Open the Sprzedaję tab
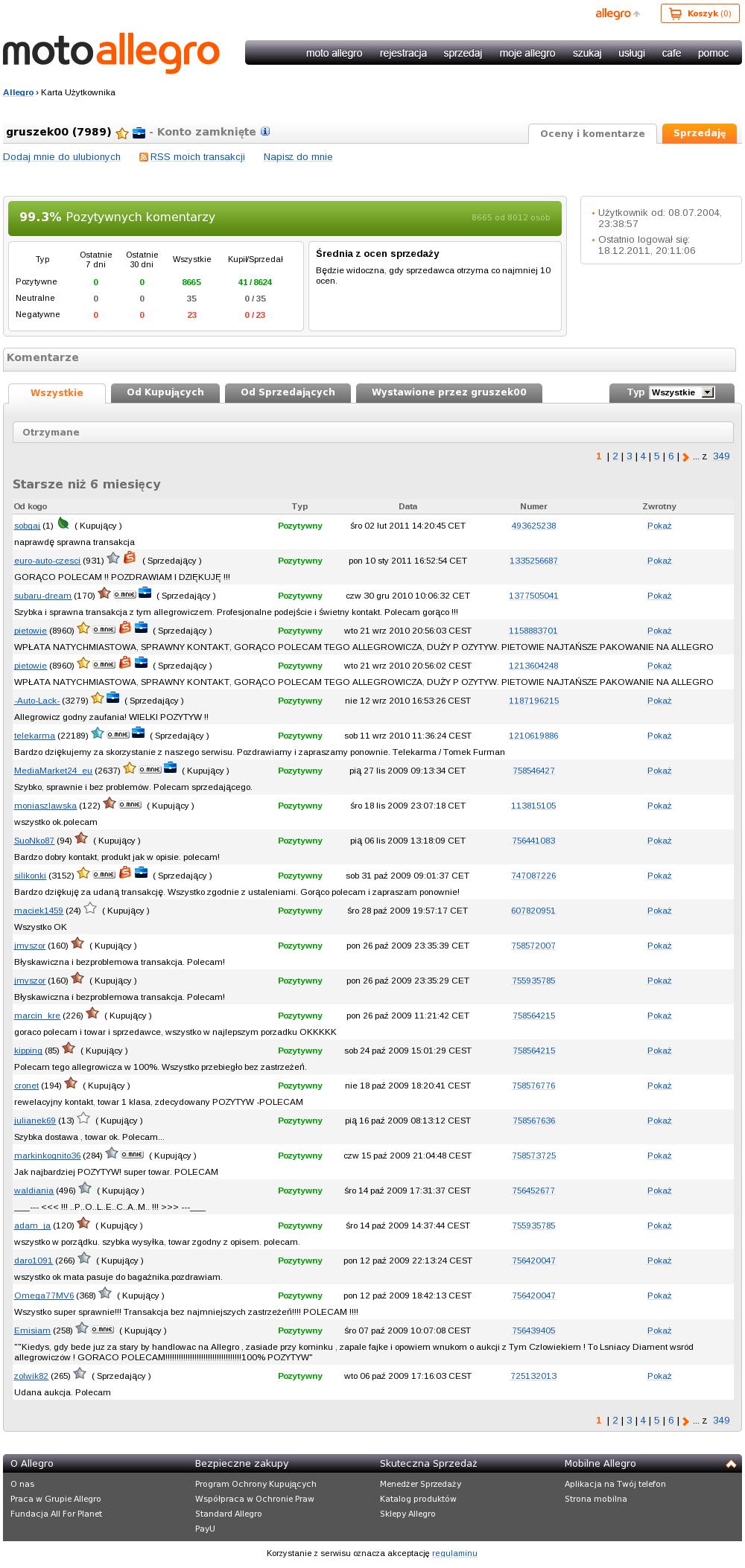Viewport: 745px width, 1568px height. click(x=700, y=133)
